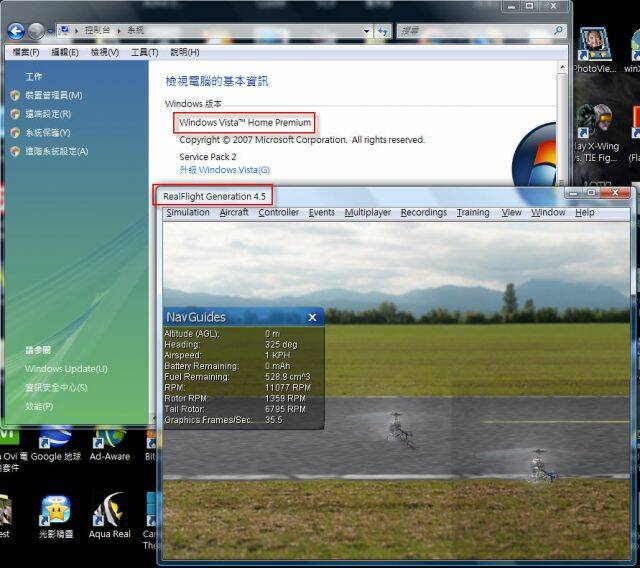Click the Back arrow in Control Panel window
640x568 pixels.
[16, 31]
